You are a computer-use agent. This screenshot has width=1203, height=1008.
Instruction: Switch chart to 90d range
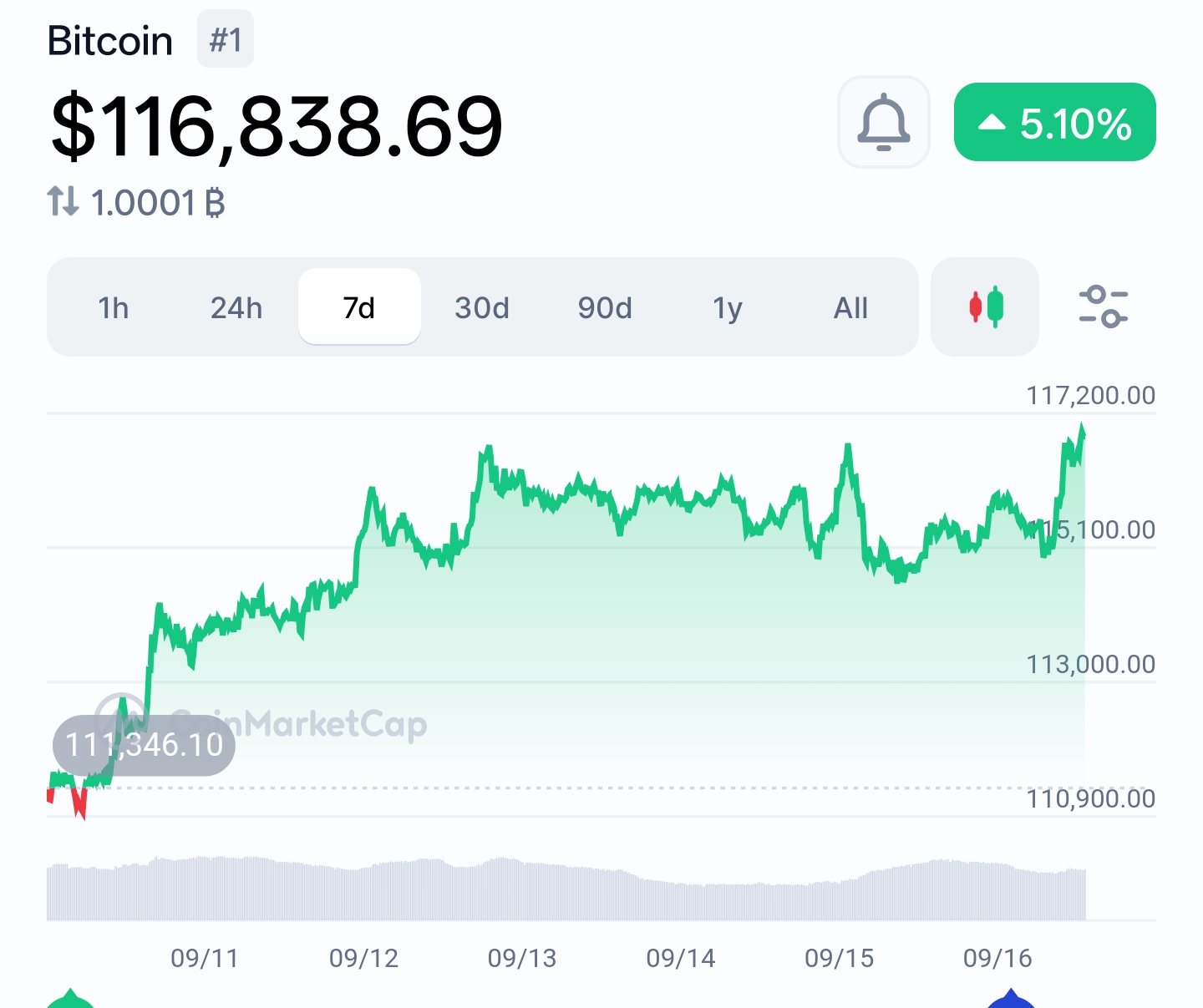[605, 308]
